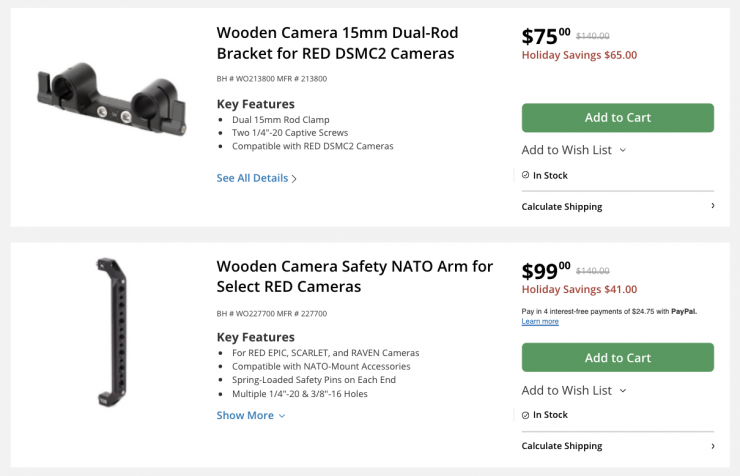The width and height of the screenshot is (740, 476).
Task: Click the $75.00 price on bracket
Action: coord(546,37)
